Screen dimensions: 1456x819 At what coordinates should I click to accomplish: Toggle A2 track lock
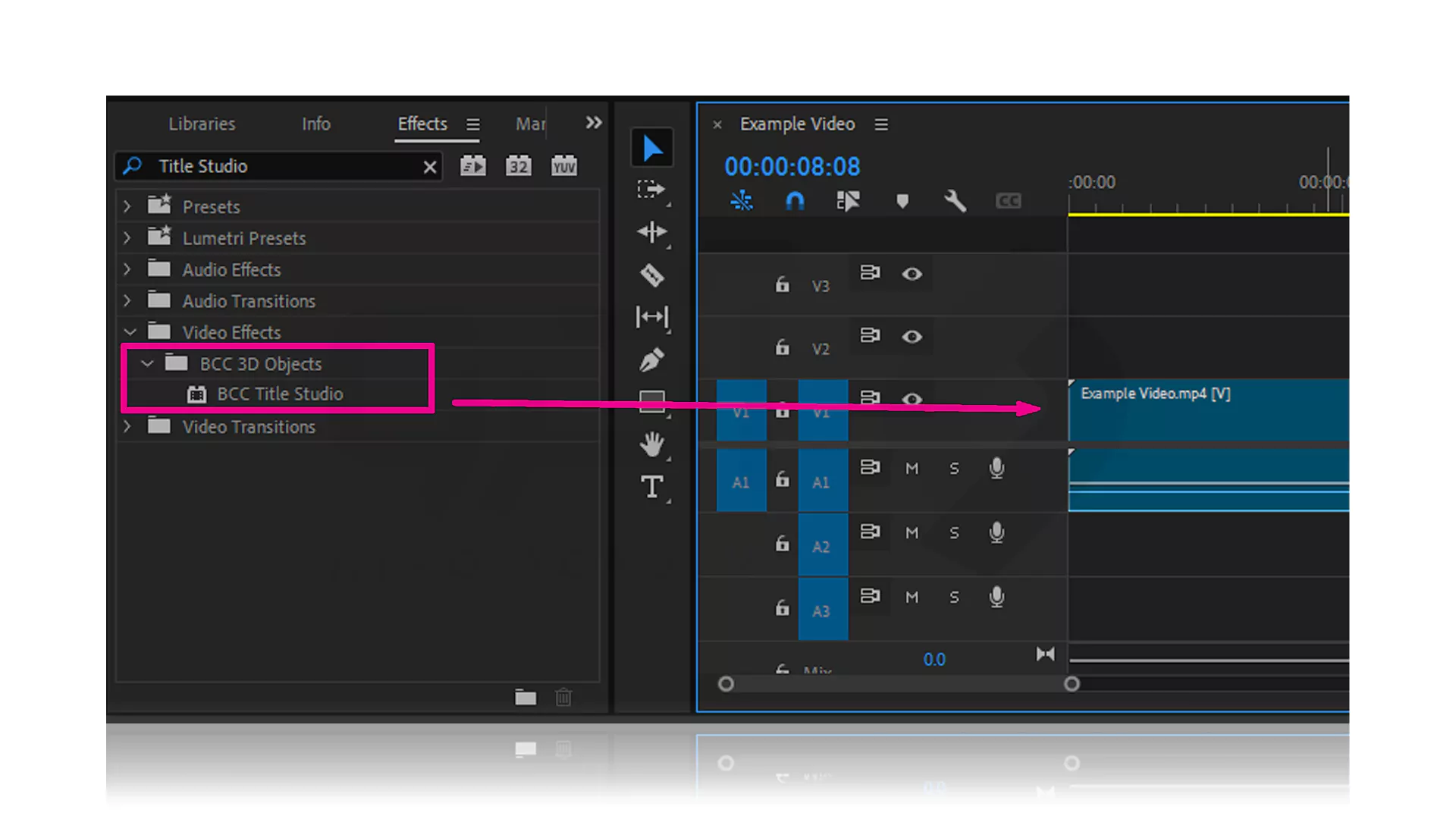tap(782, 544)
